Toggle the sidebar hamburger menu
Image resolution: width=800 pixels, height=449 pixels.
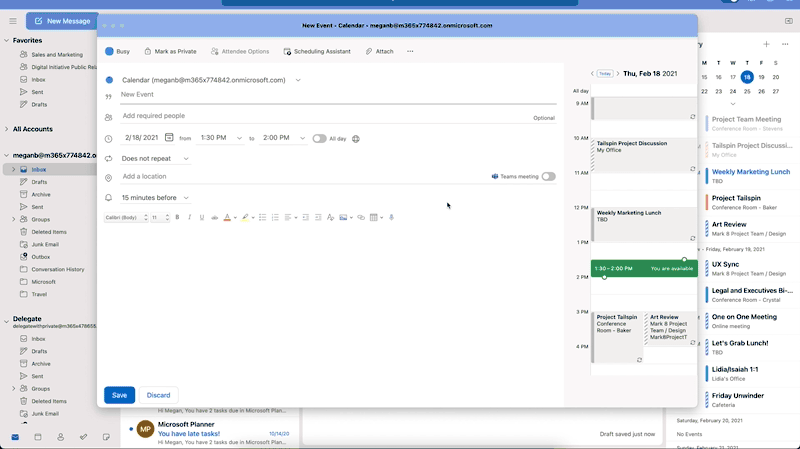[13, 21]
